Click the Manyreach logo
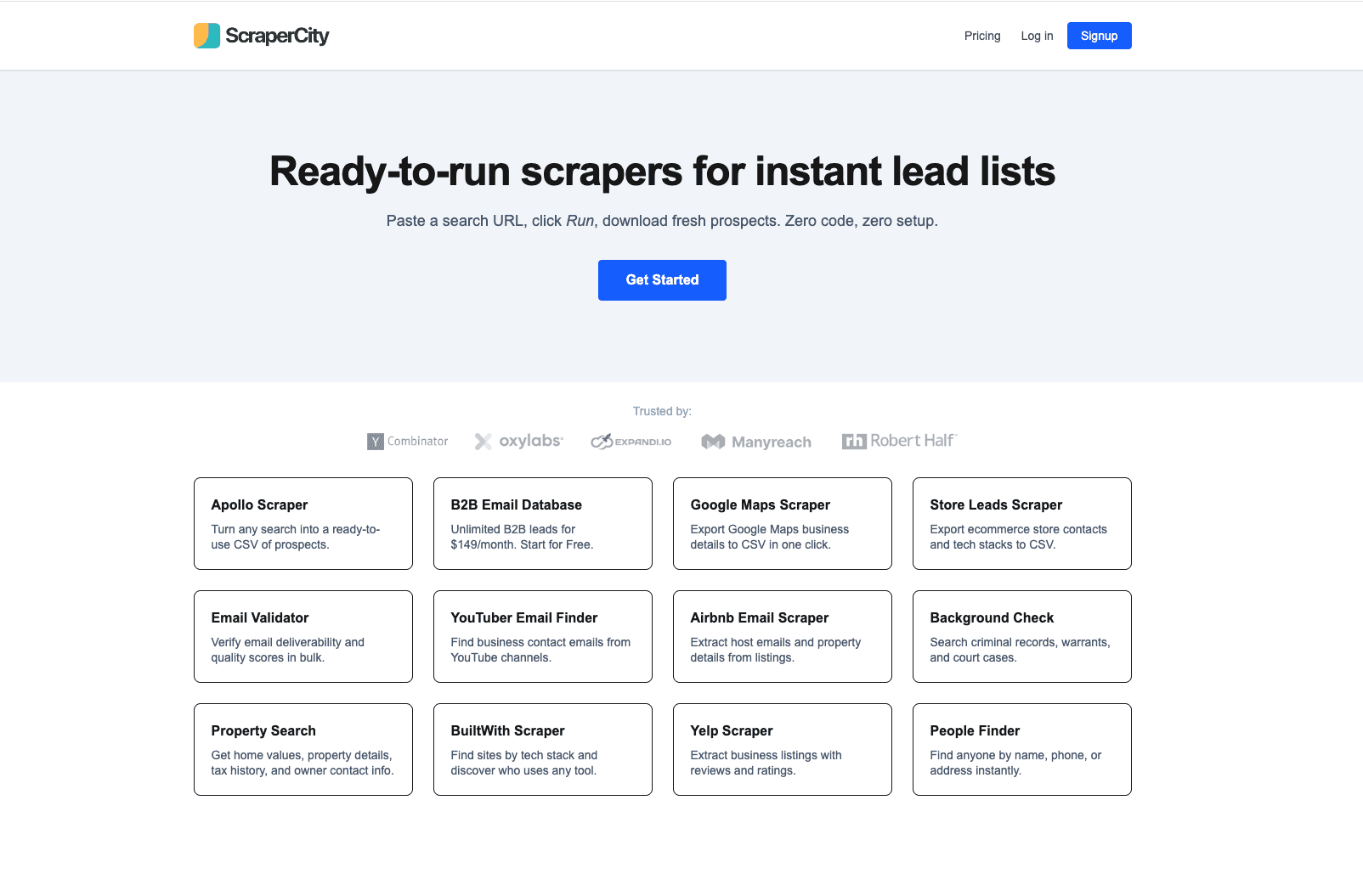Image resolution: width=1363 pixels, height=896 pixels. (756, 442)
